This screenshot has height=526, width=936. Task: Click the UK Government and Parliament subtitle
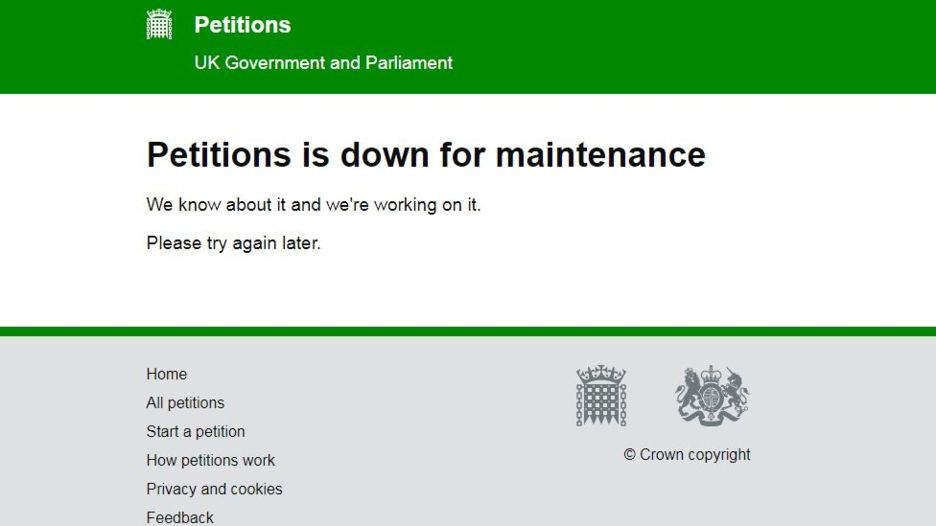tap(323, 63)
